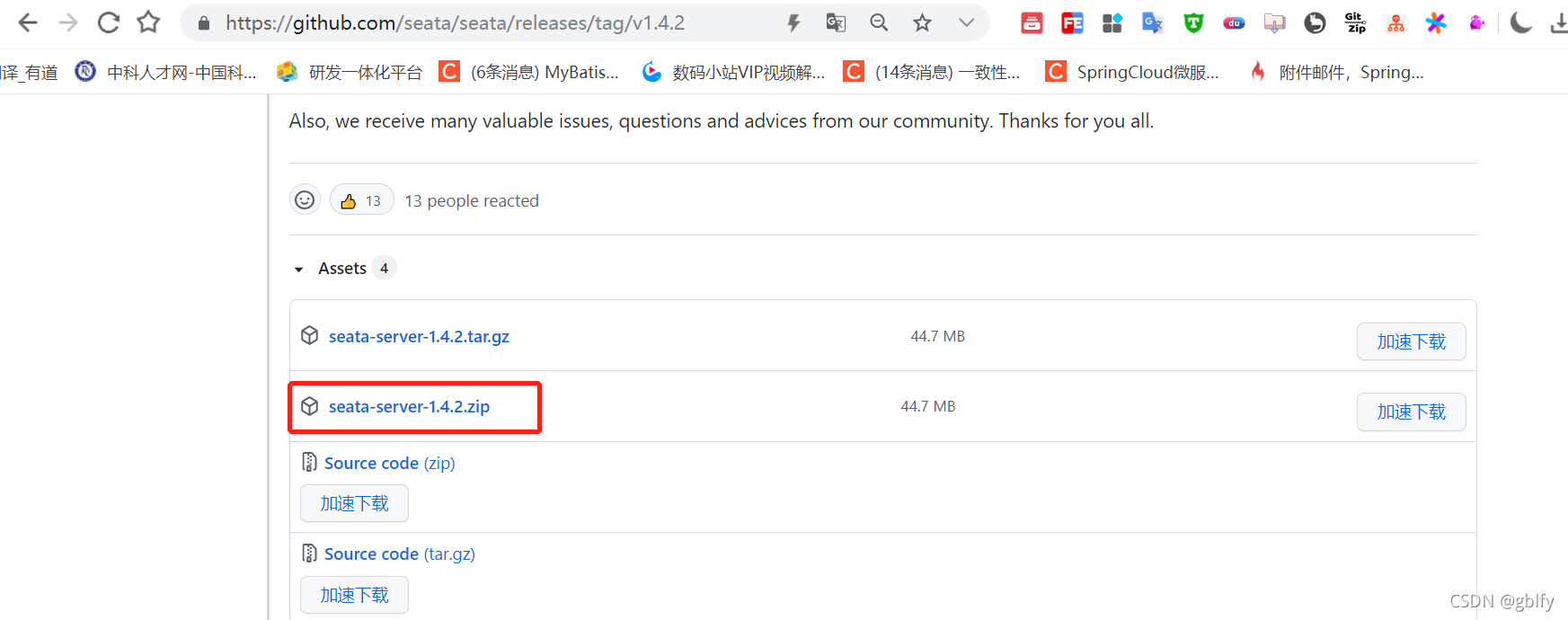Open the 附件邮件，Spring bookmark
Image resolution: width=1568 pixels, height=620 pixels.
1336,72
